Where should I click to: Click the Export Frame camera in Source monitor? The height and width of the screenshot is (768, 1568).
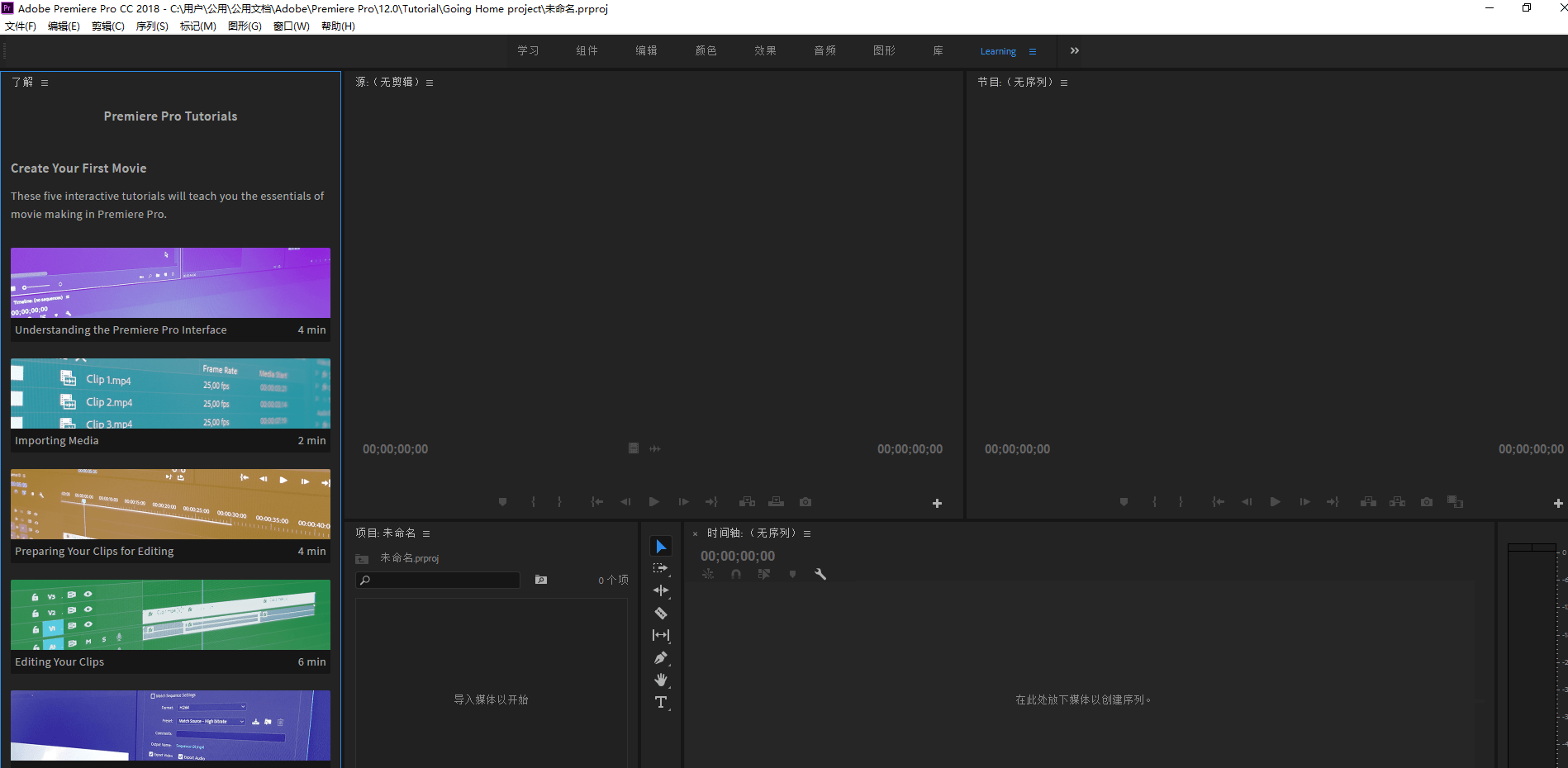[x=805, y=502]
